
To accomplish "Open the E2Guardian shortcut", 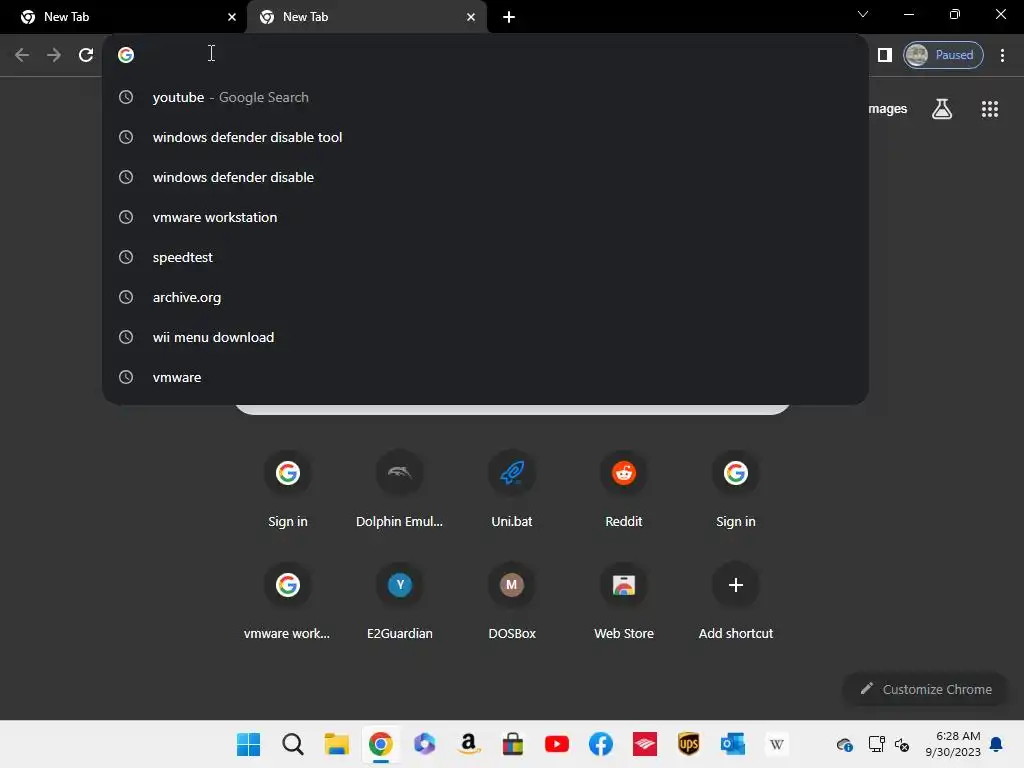I will (x=400, y=601).
